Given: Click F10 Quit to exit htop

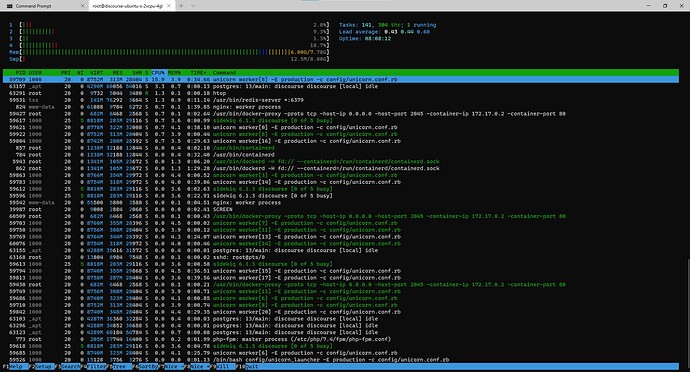Looking at the screenshot, I should tap(250, 366).
